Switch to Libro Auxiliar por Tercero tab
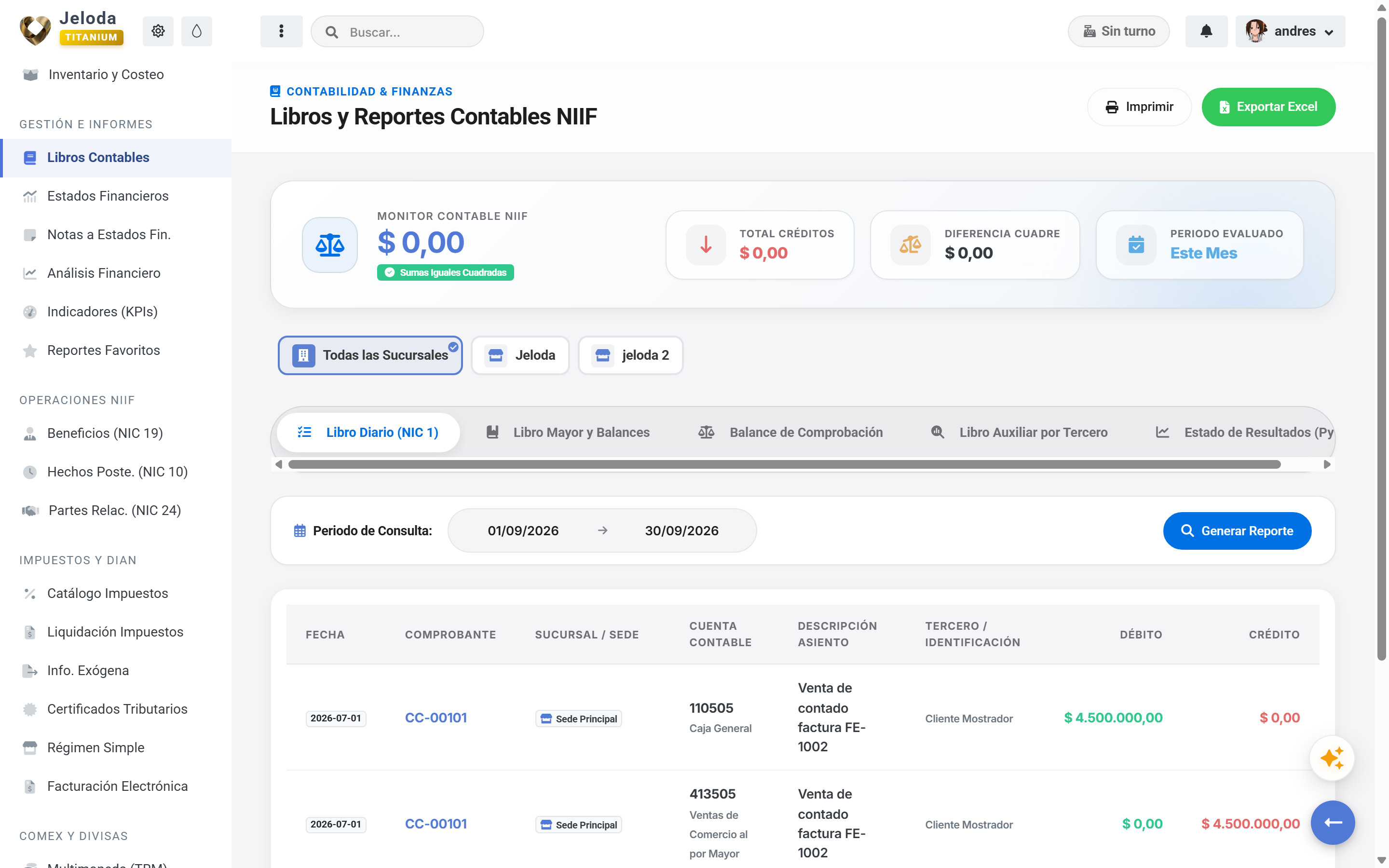The width and height of the screenshot is (1389, 868). point(1019,432)
